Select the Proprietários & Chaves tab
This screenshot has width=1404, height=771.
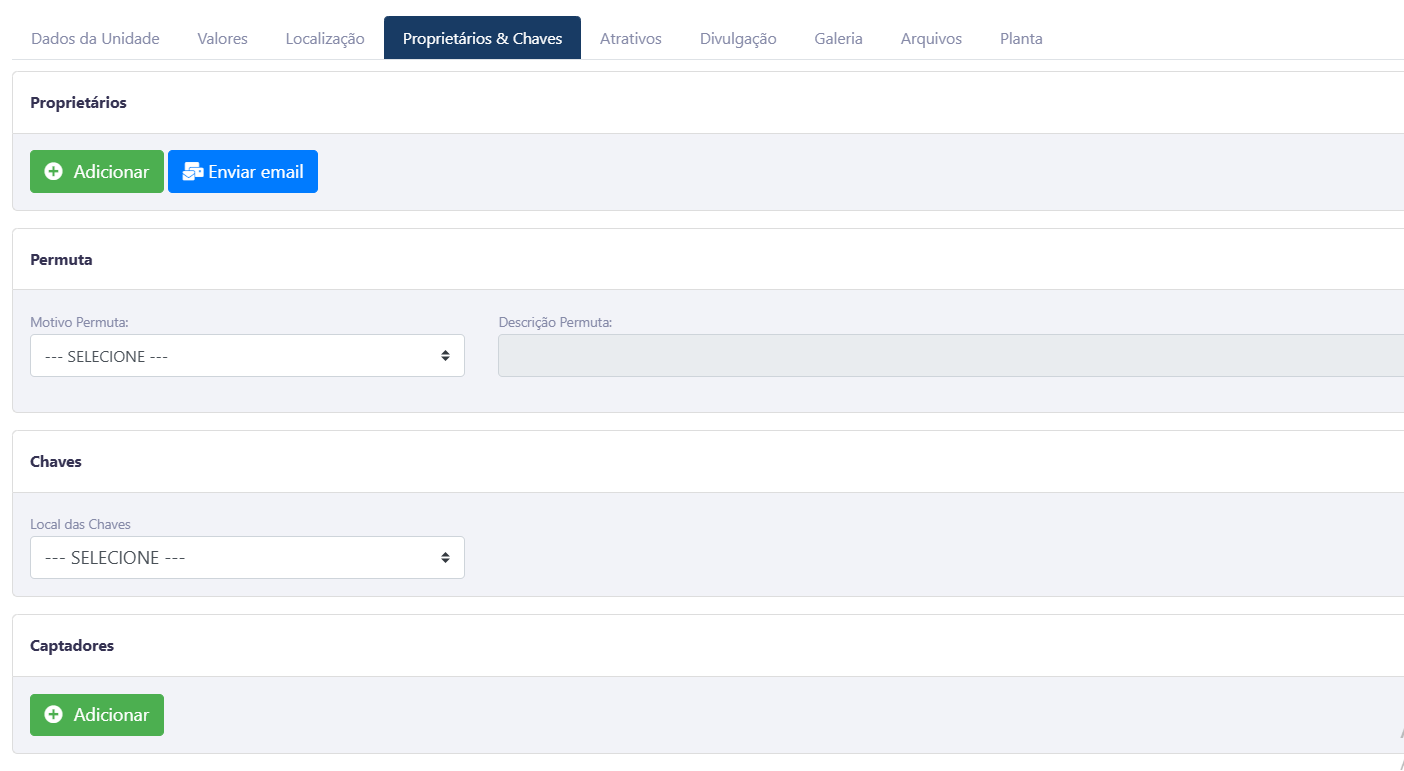point(482,39)
